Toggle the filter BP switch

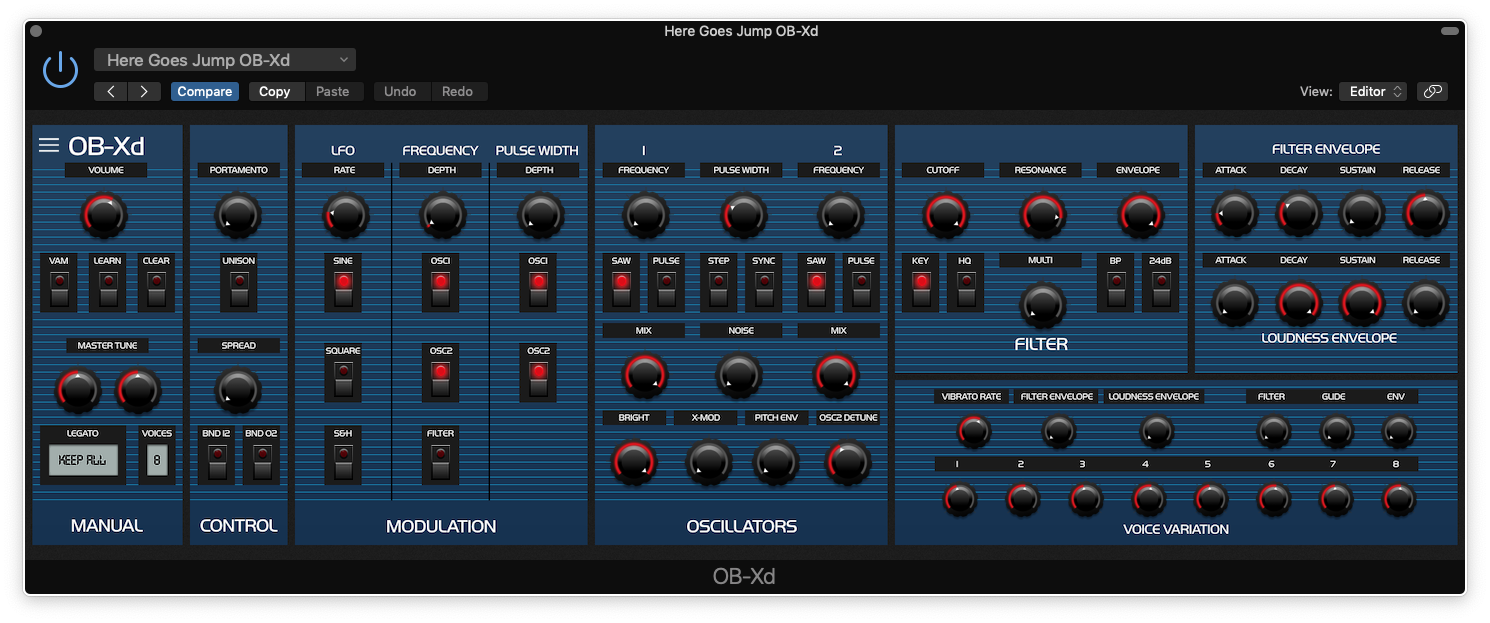point(1115,289)
